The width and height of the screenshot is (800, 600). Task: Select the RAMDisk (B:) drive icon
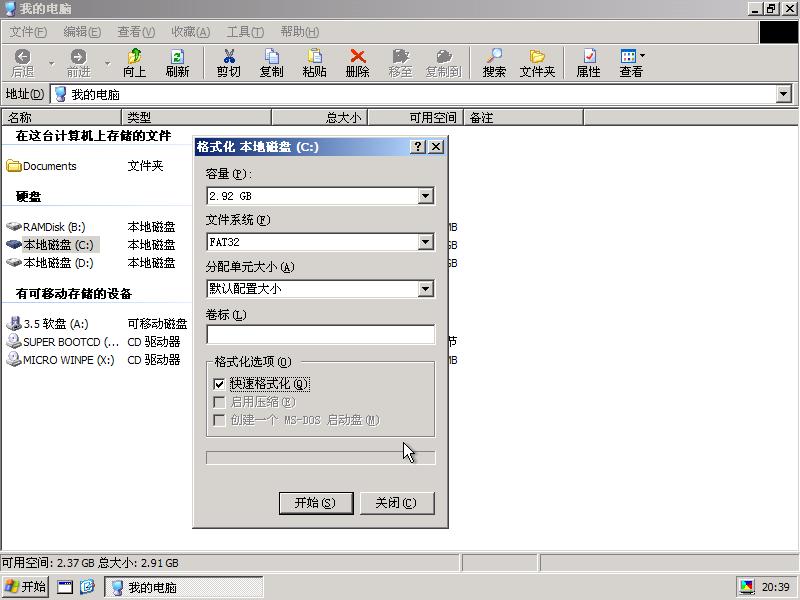[14, 227]
